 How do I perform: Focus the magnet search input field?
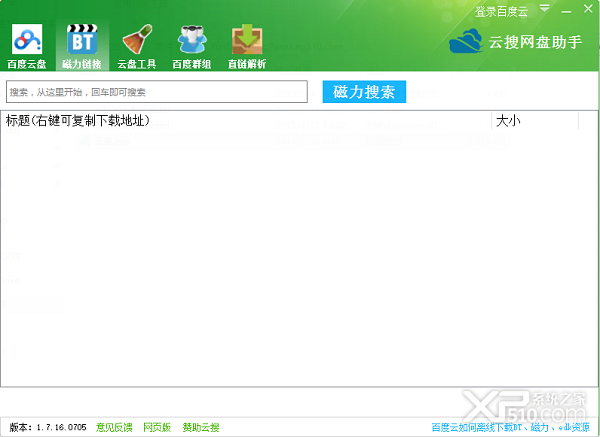pyautogui.click(x=157, y=92)
